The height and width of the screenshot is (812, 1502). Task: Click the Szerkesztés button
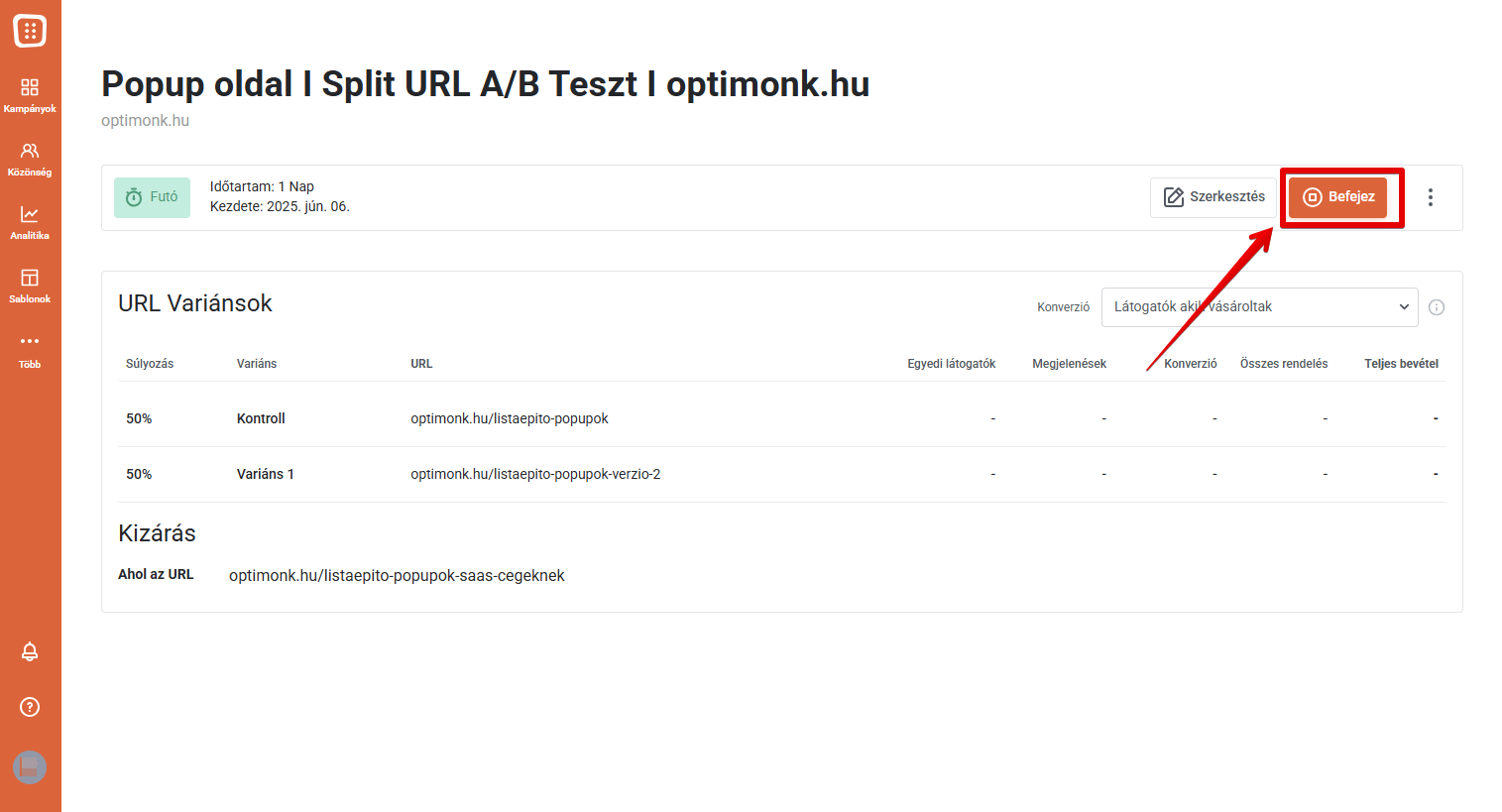1213,197
